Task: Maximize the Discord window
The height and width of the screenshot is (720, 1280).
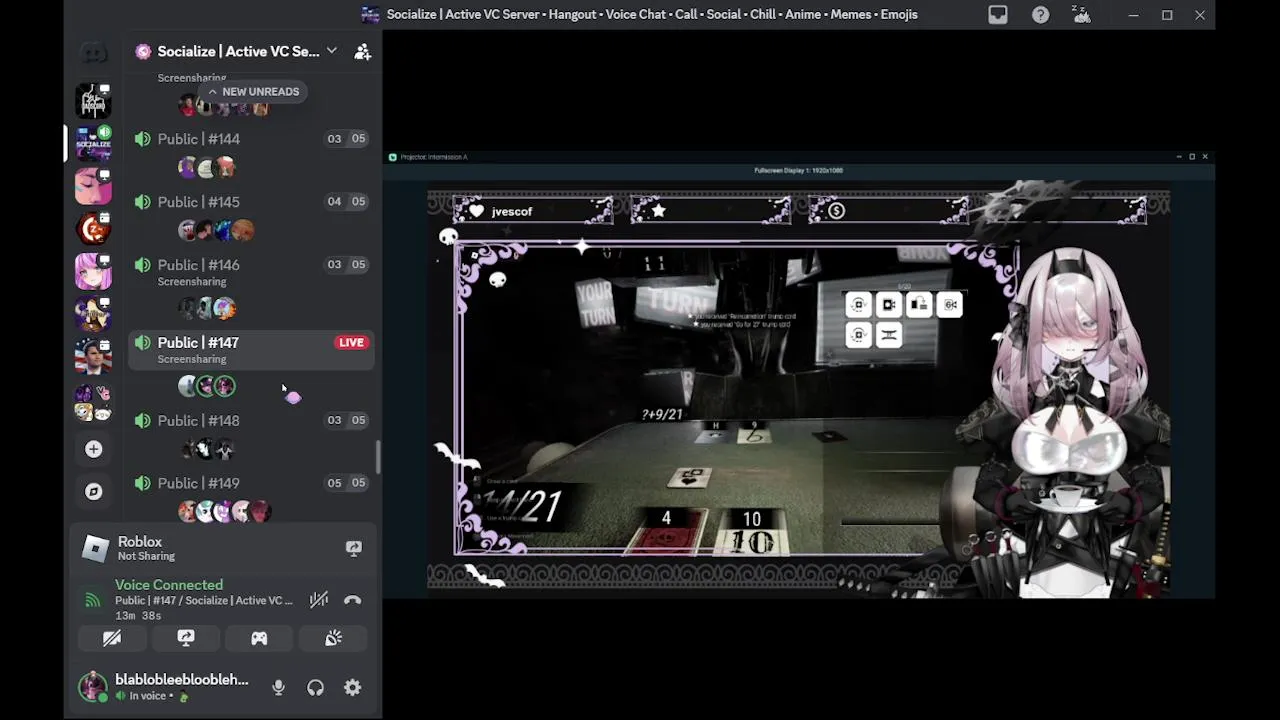Action: click(1167, 15)
